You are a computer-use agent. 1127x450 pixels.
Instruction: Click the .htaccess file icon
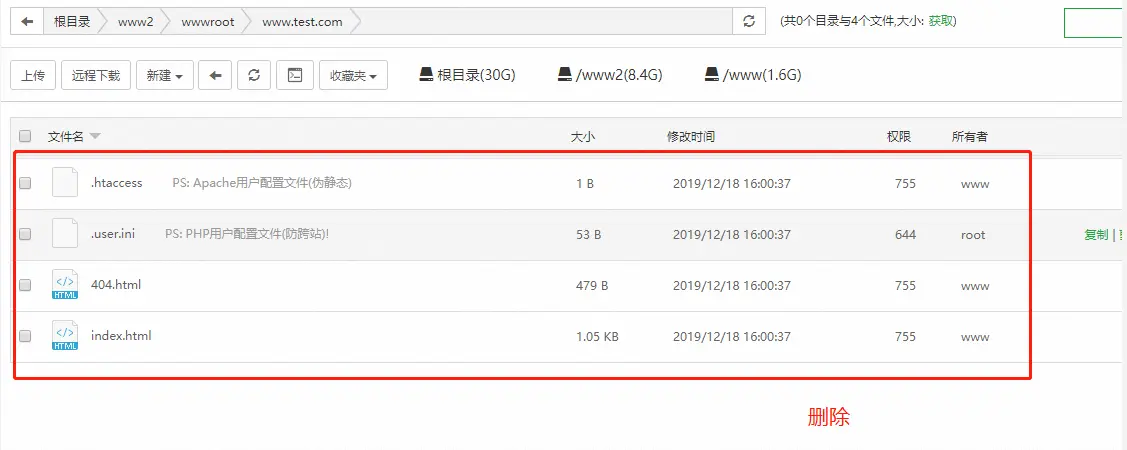click(65, 183)
